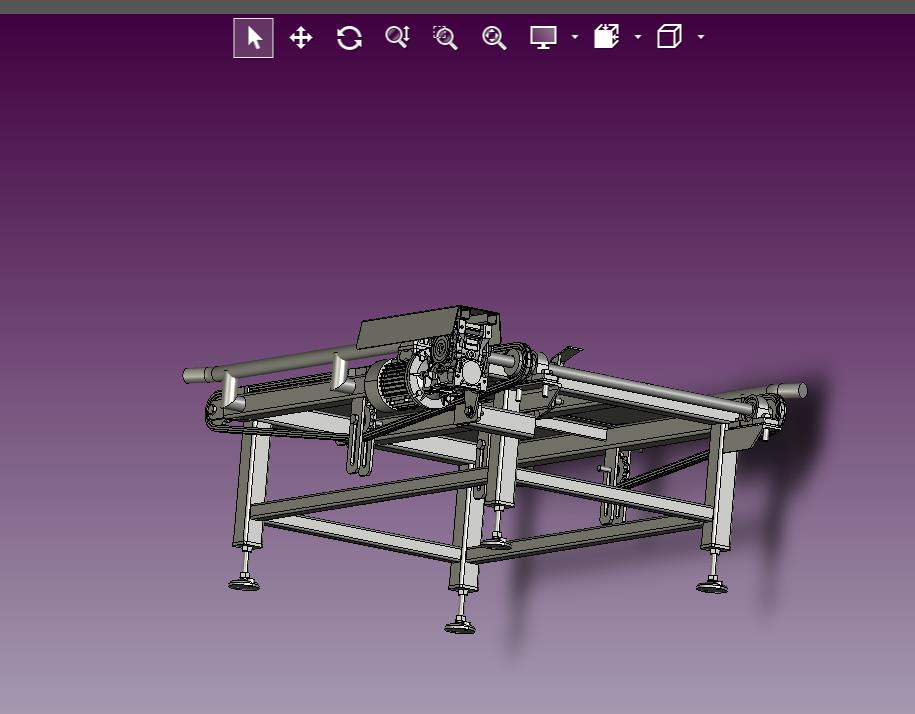Activate the rotate view tool

349,38
